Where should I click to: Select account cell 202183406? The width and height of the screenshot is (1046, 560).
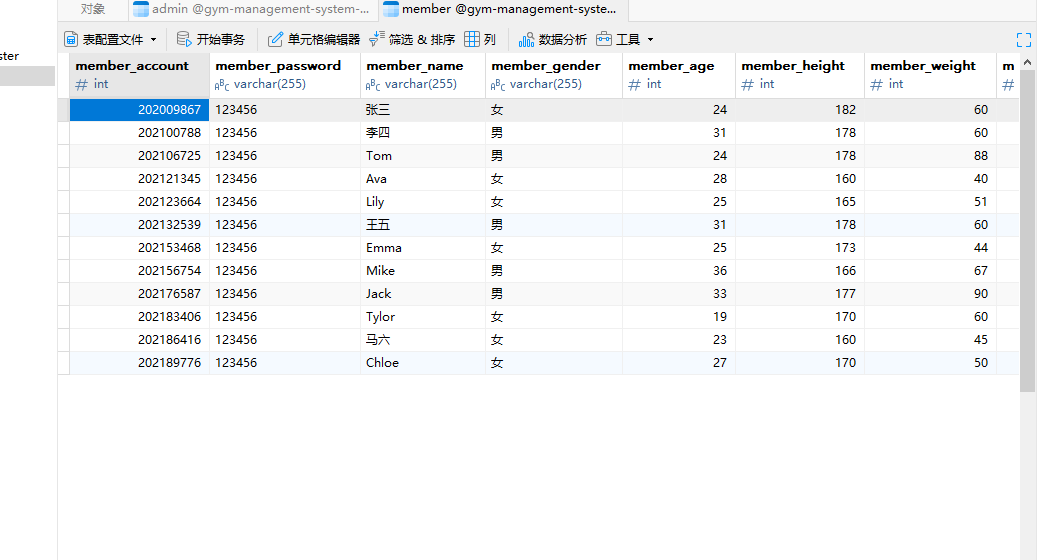pos(139,317)
